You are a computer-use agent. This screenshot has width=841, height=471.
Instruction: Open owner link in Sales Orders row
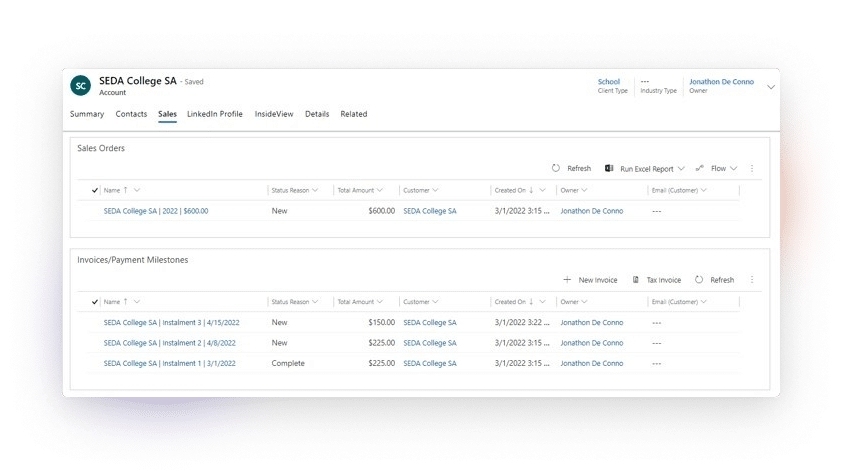point(592,211)
